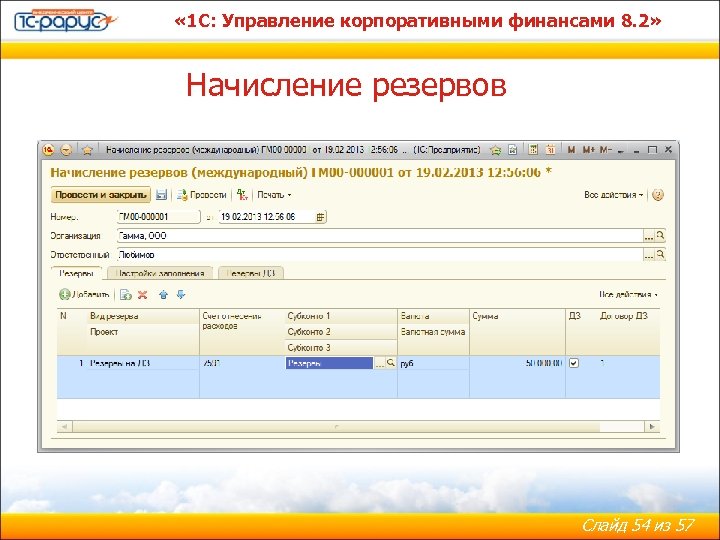
Task: Move row down with down arrow
Action: pyautogui.click(x=181, y=294)
